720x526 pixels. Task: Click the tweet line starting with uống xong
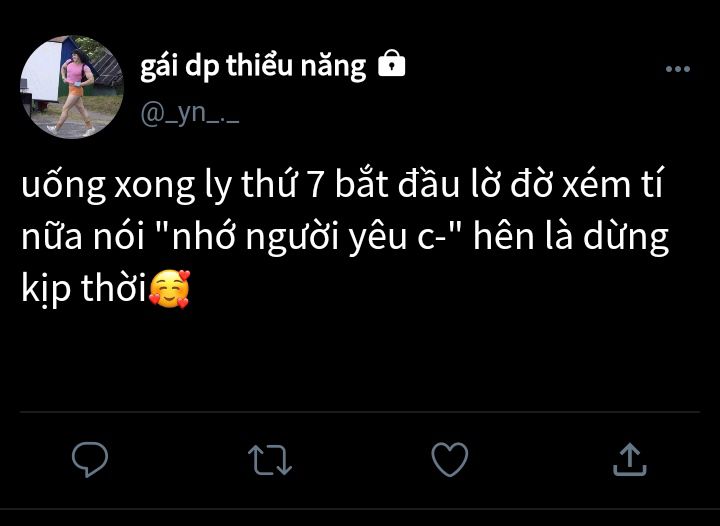click(x=343, y=185)
